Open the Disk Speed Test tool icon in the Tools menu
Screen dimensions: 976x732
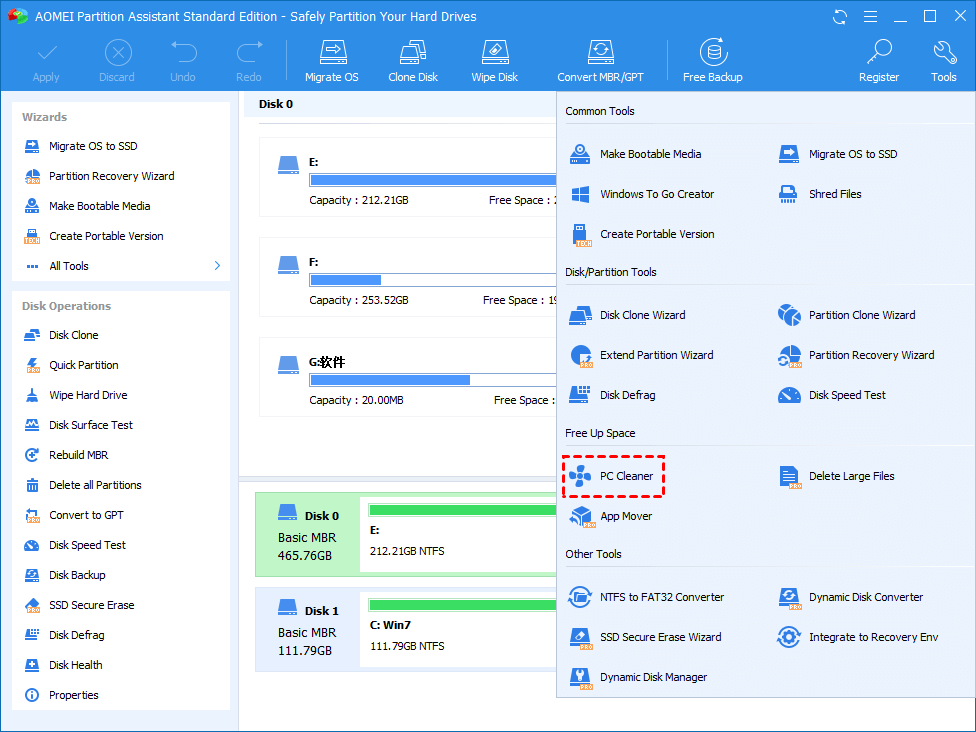[x=790, y=395]
